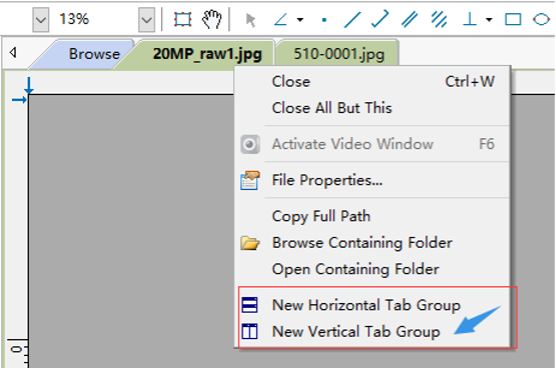This screenshot has height=368, width=556.
Task: Select the rectangle ROI selection tool
Action: [183, 19]
